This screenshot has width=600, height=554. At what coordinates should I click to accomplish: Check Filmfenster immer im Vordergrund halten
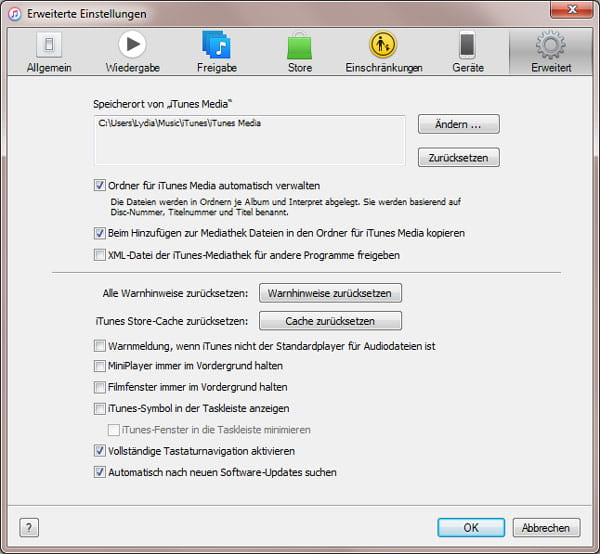[x=100, y=387]
